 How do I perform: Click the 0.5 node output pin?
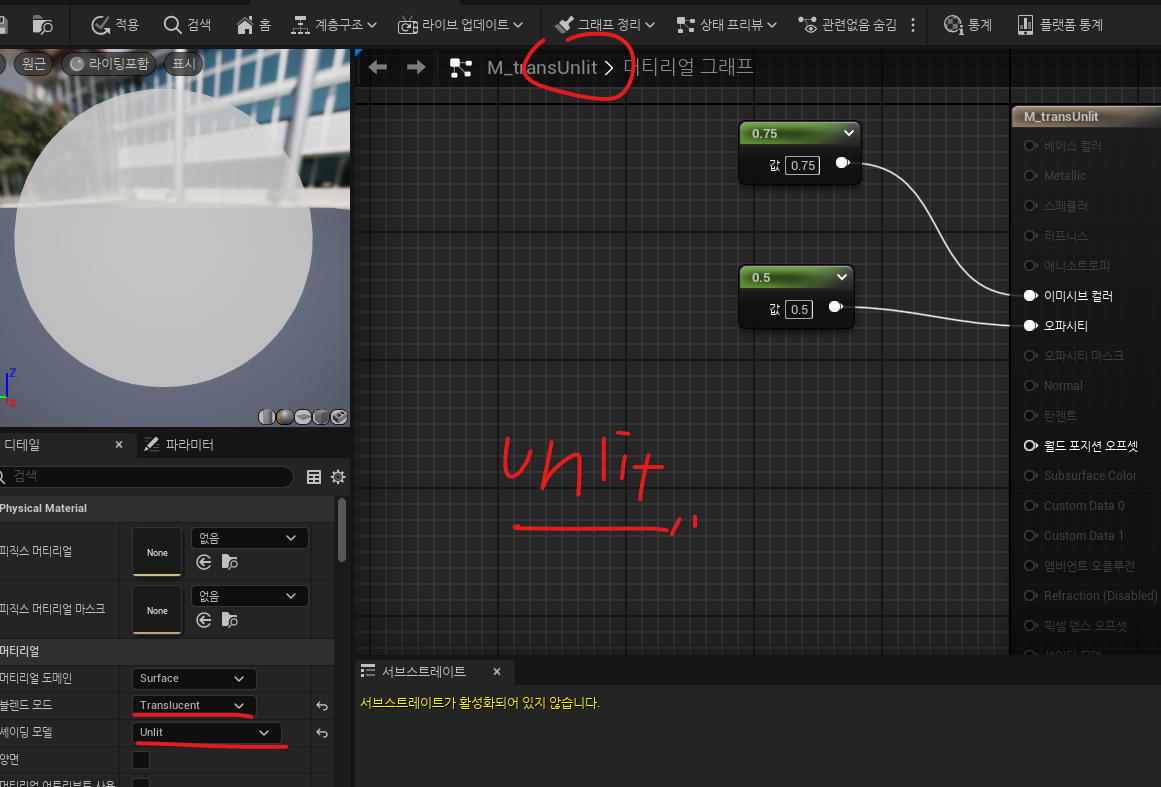835,307
